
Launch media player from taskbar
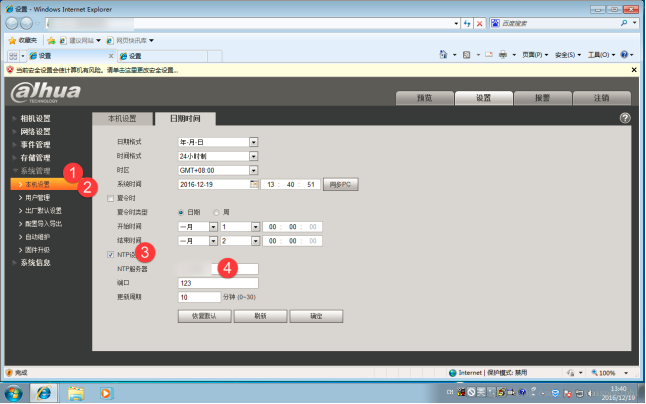(x=106, y=391)
